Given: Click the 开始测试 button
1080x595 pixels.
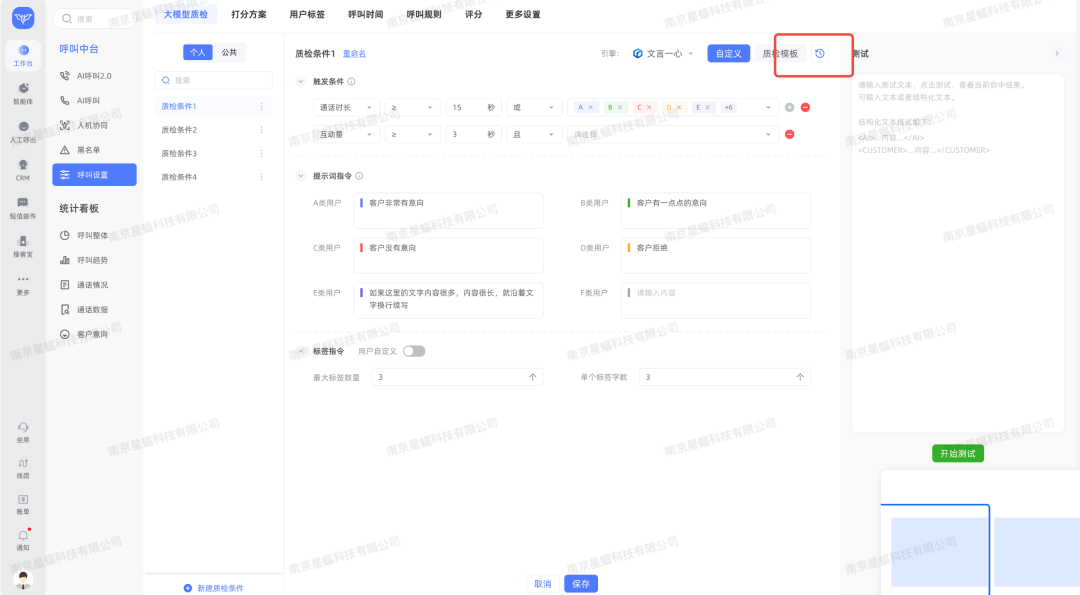Looking at the screenshot, I should pyautogui.click(x=958, y=454).
